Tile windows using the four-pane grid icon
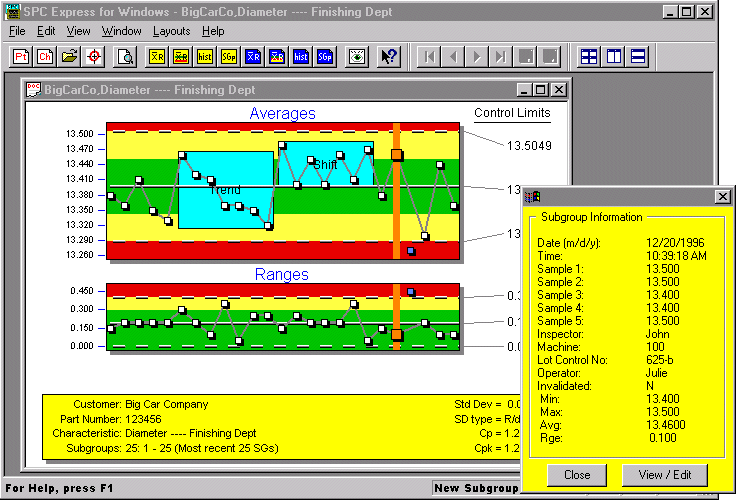This screenshot has height=500, width=736. point(590,57)
